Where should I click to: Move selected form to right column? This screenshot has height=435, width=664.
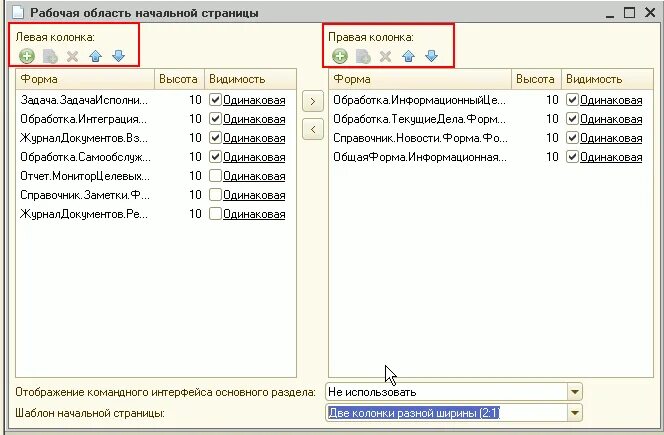point(313,101)
